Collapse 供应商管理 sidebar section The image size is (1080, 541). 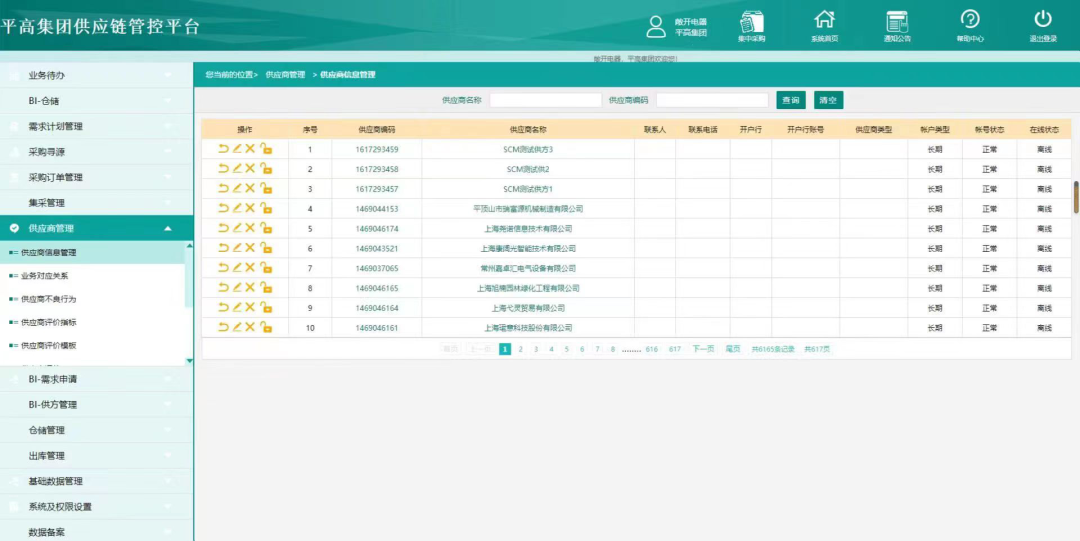tap(96, 228)
